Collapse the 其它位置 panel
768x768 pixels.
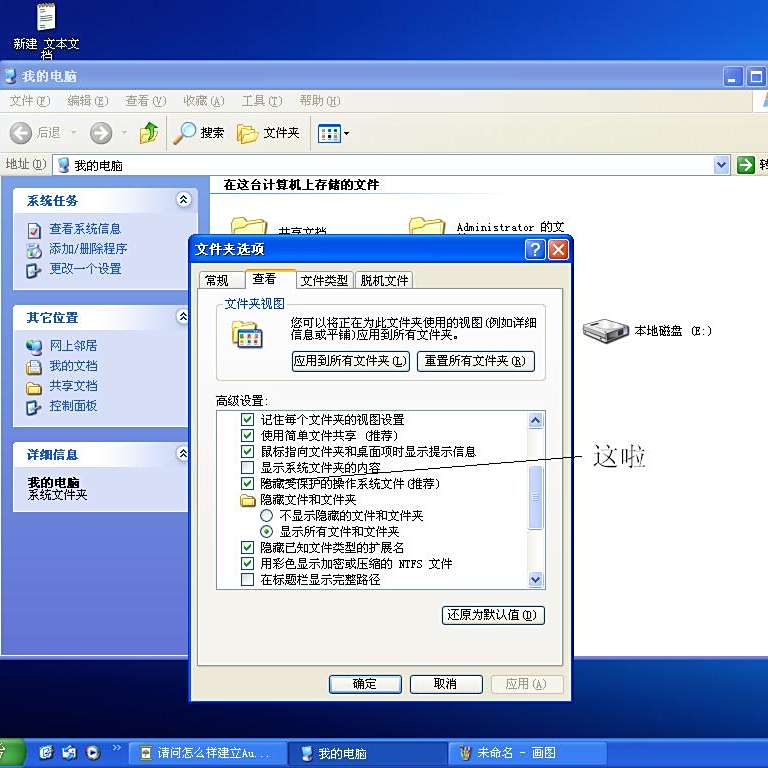click(x=183, y=316)
